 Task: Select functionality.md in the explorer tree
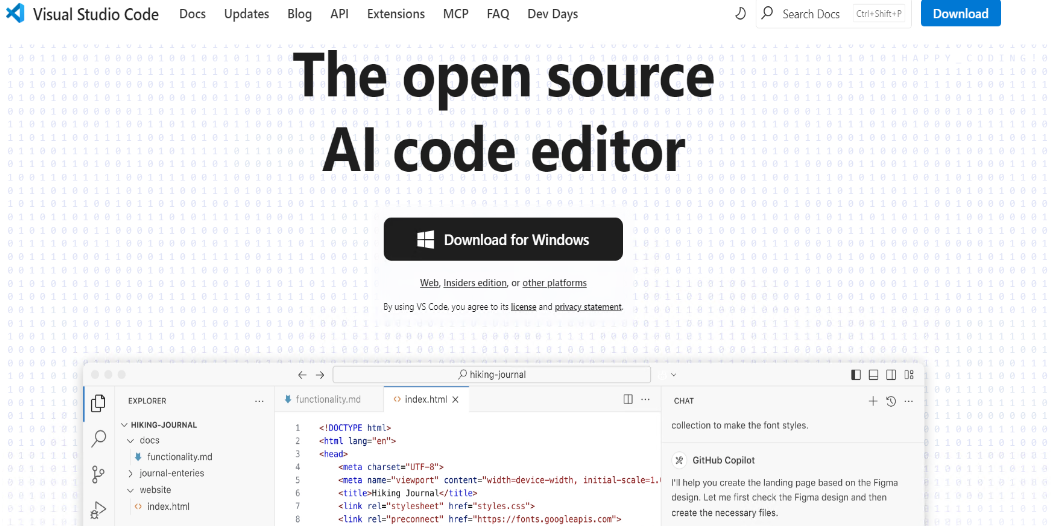180,457
